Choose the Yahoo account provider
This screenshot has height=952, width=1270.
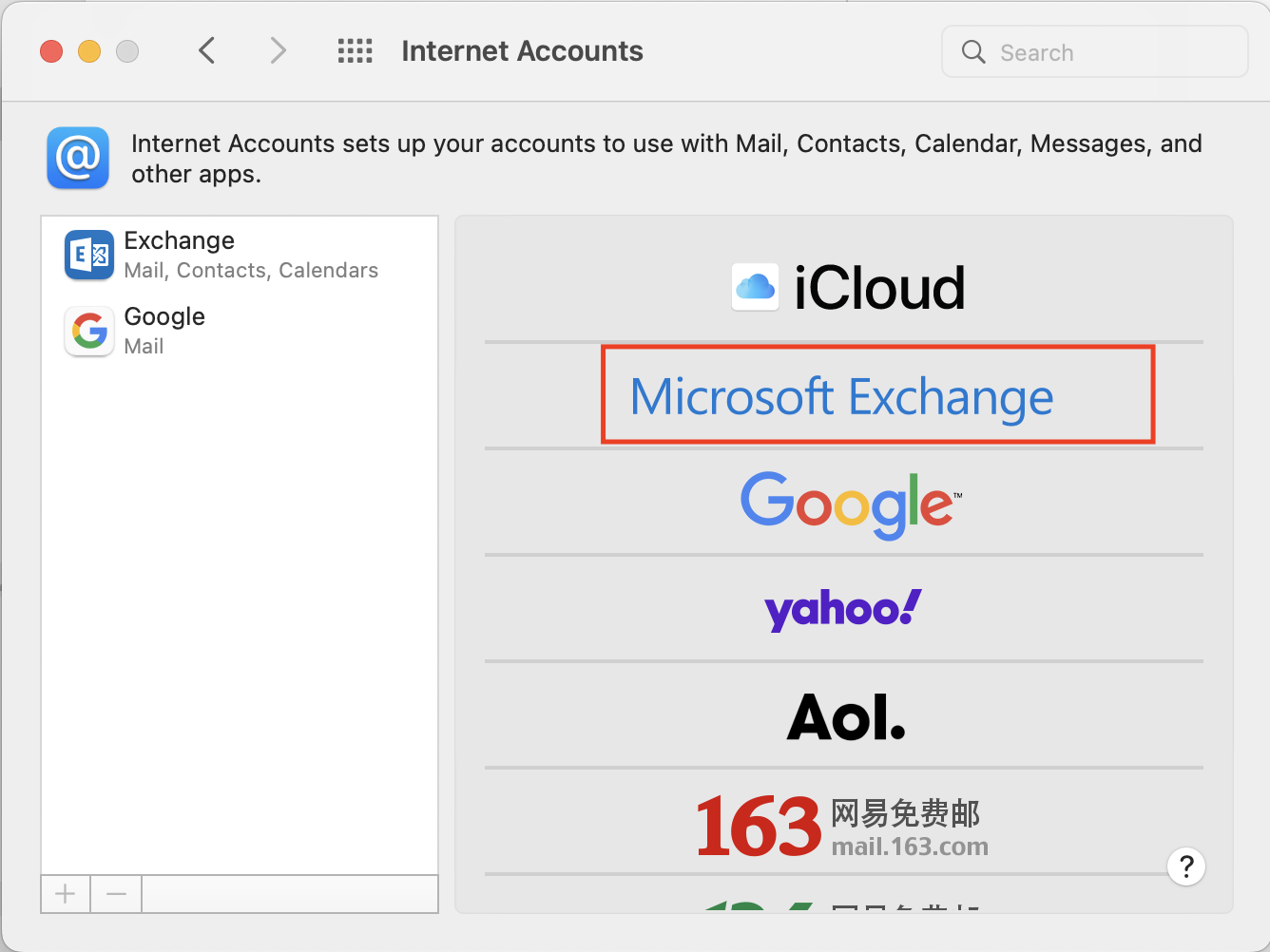click(x=843, y=609)
